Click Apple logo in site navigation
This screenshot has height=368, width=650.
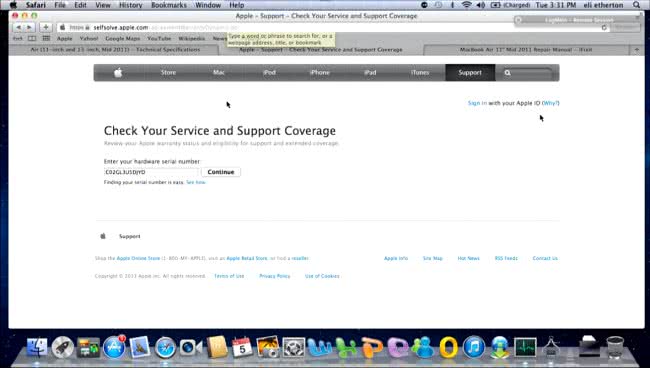coord(118,73)
